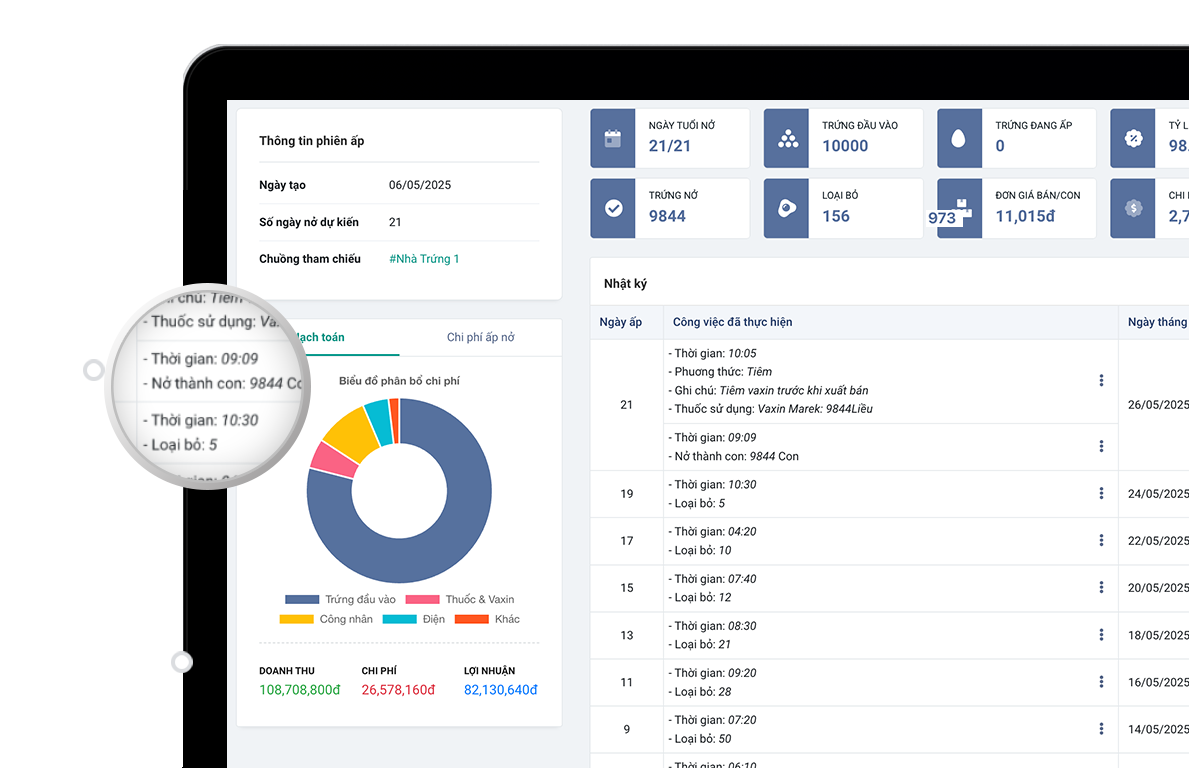Image resolution: width=1189 pixels, height=768 pixels.
Task: Click the Chi phí amount 26,578,160đ
Action: (x=398, y=690)
